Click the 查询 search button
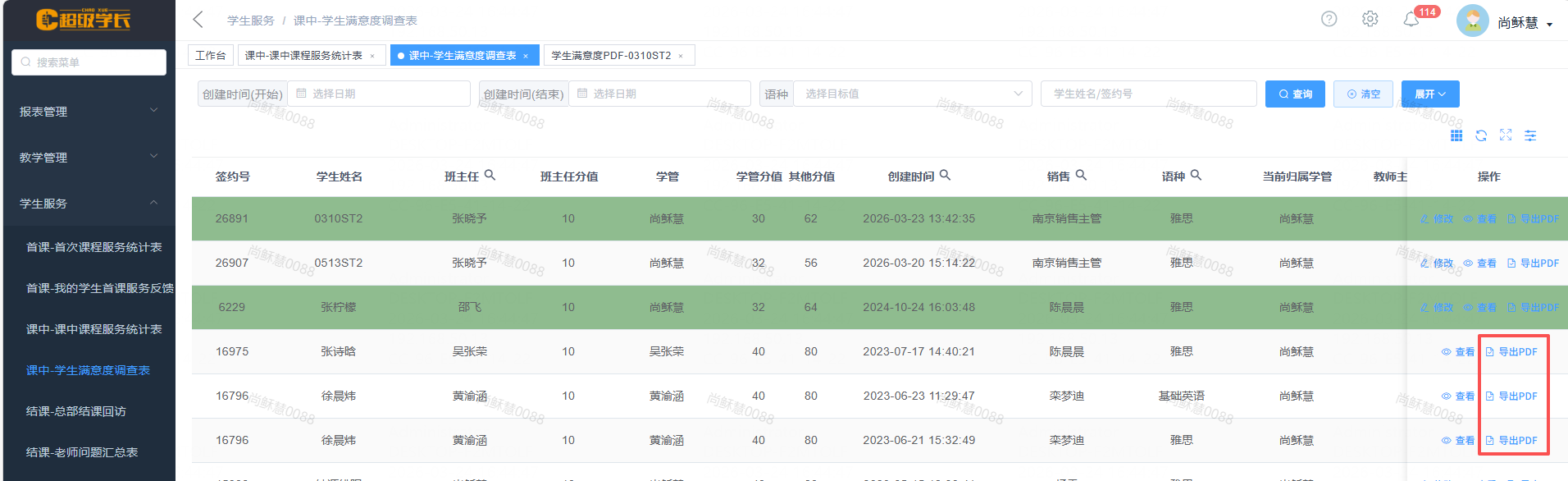 [x=1295, y=94]
